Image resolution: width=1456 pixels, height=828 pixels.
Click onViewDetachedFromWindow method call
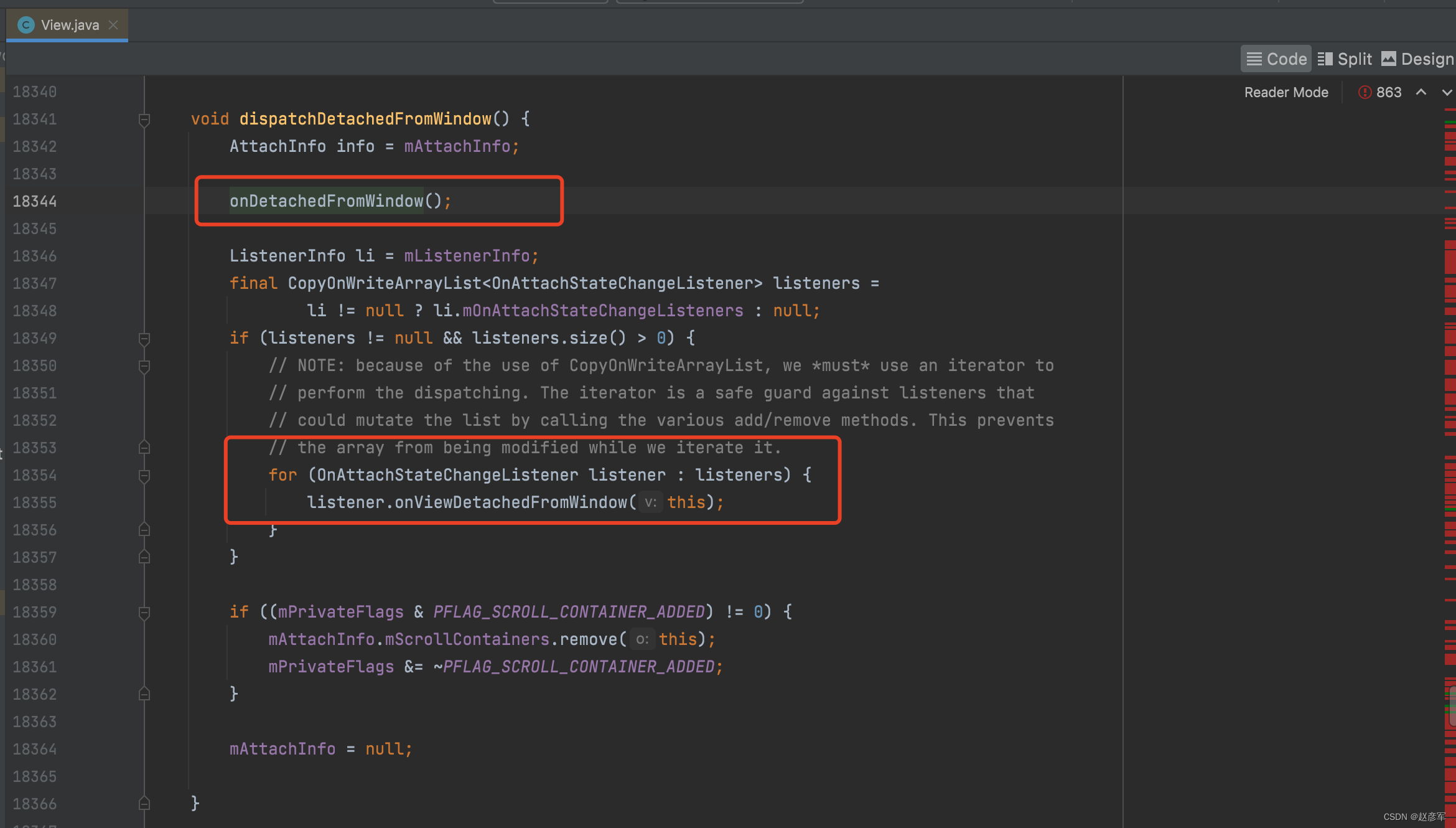click(511, 502)
